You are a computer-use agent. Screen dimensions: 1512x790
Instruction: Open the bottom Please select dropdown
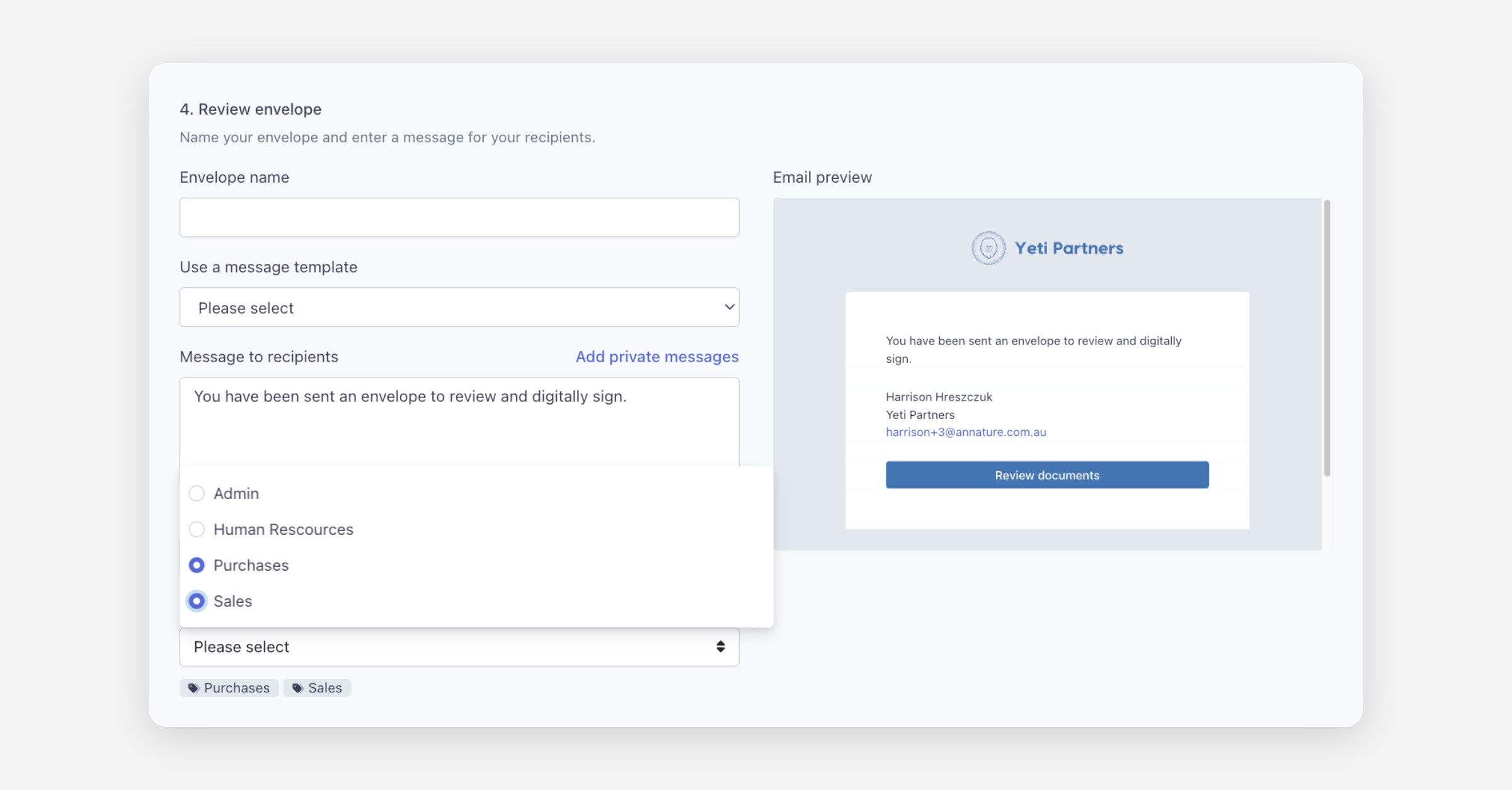coord(459,647)
